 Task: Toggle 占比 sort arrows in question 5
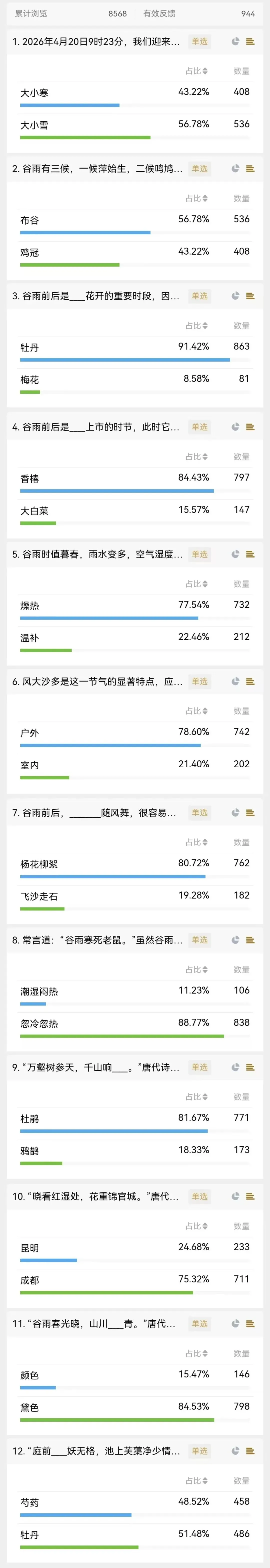[196, 584]
